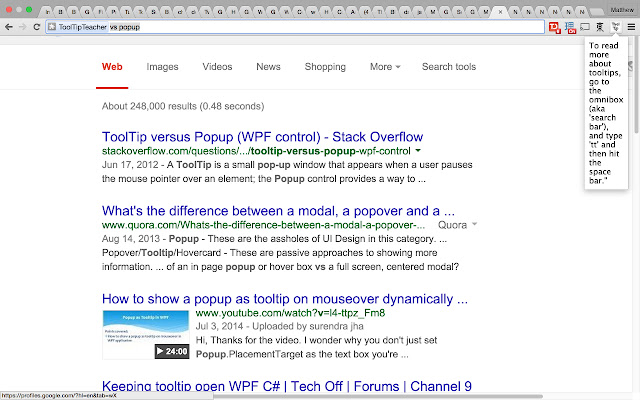Open the red TD extension icon
The height and width of the screenshot is (400, 640).
point(554,27)
